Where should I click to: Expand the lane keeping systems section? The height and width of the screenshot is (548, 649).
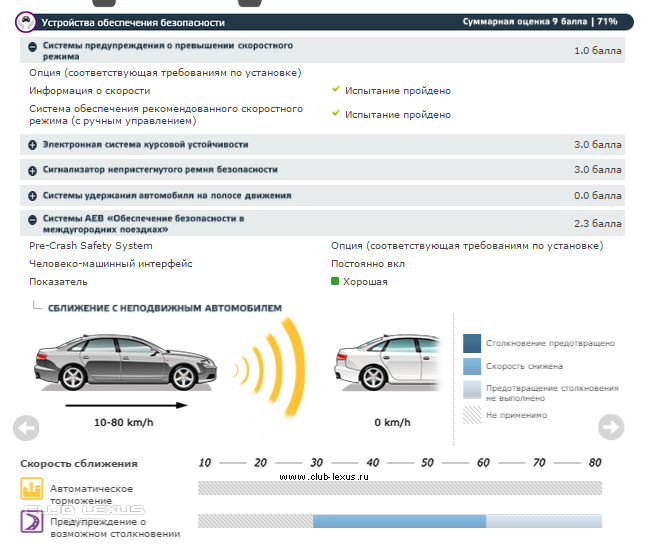click(33, 196)
